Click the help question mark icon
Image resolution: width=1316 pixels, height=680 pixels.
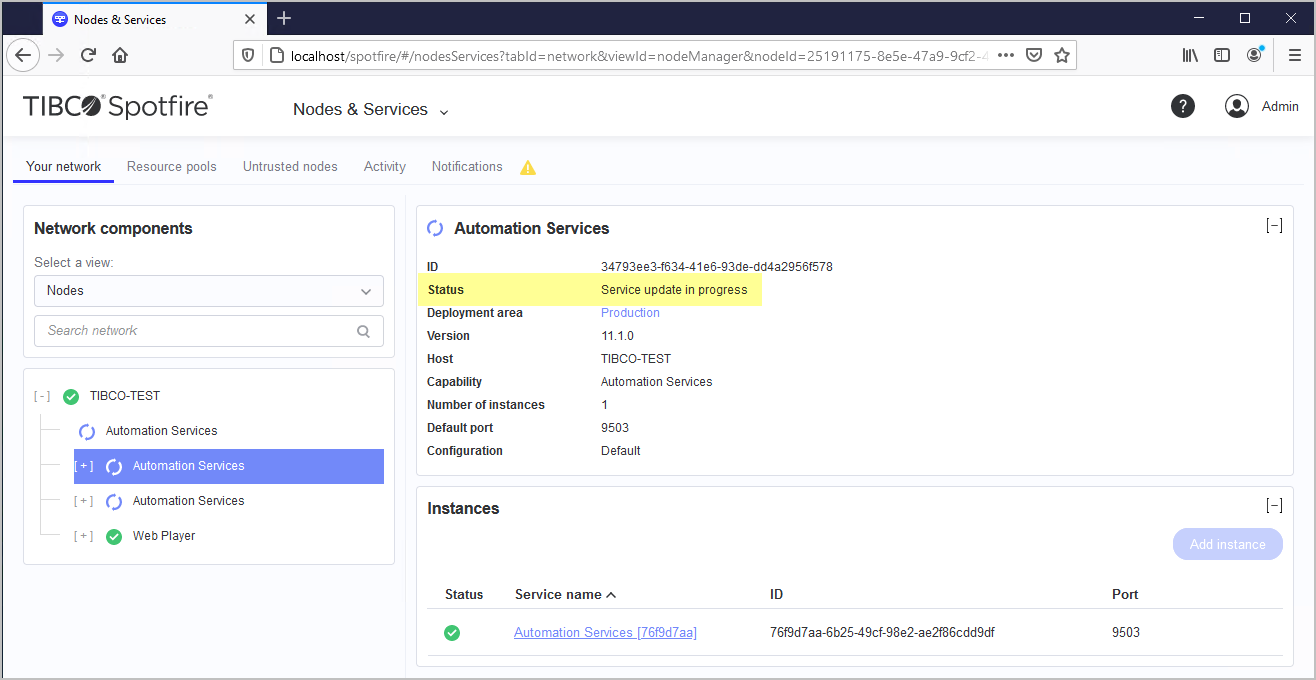click(x=1183, y=106)
